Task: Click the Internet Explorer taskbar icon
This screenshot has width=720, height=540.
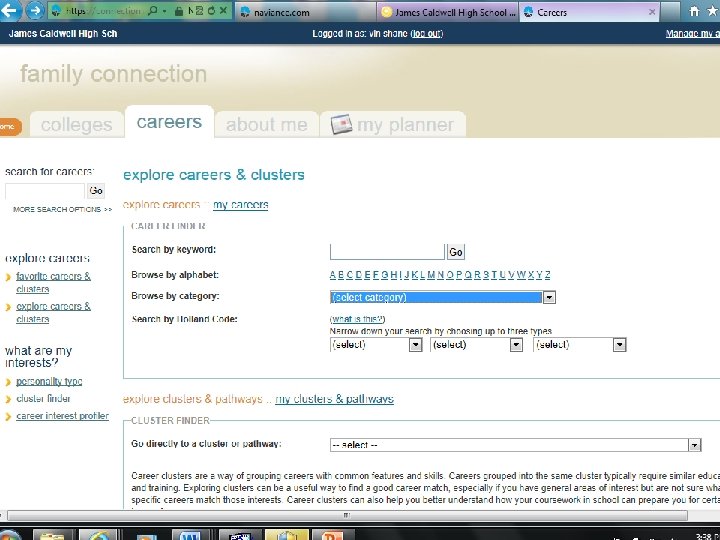Action: pos(99,535)
